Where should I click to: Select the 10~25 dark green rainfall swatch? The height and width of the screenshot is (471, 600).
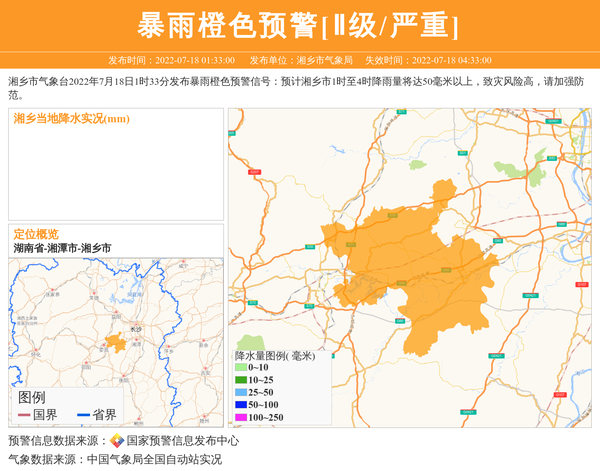(x=240, y=380)
